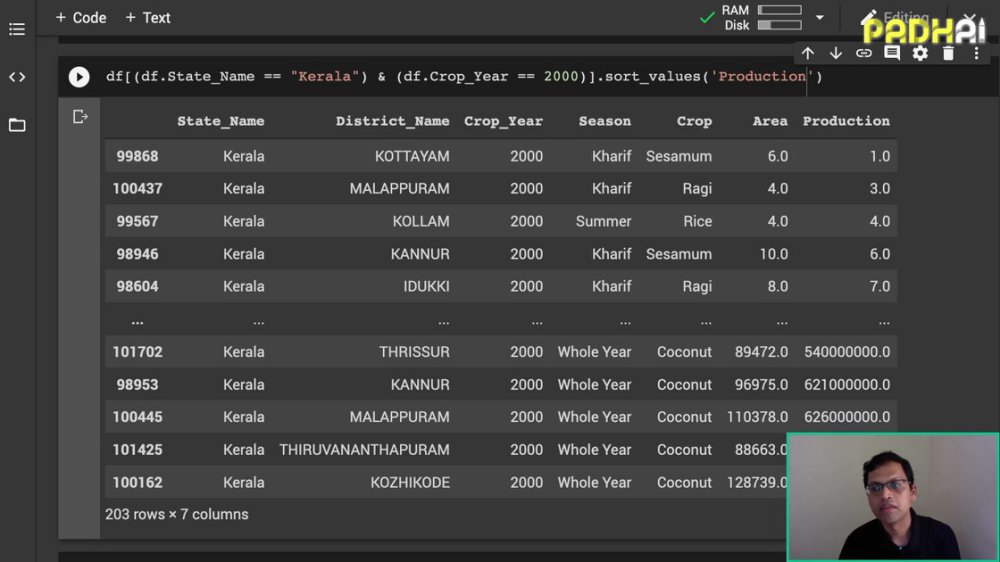Check the RAM usage bar
This screenshot has width=1000, height=562.
(x=779, y=10)
